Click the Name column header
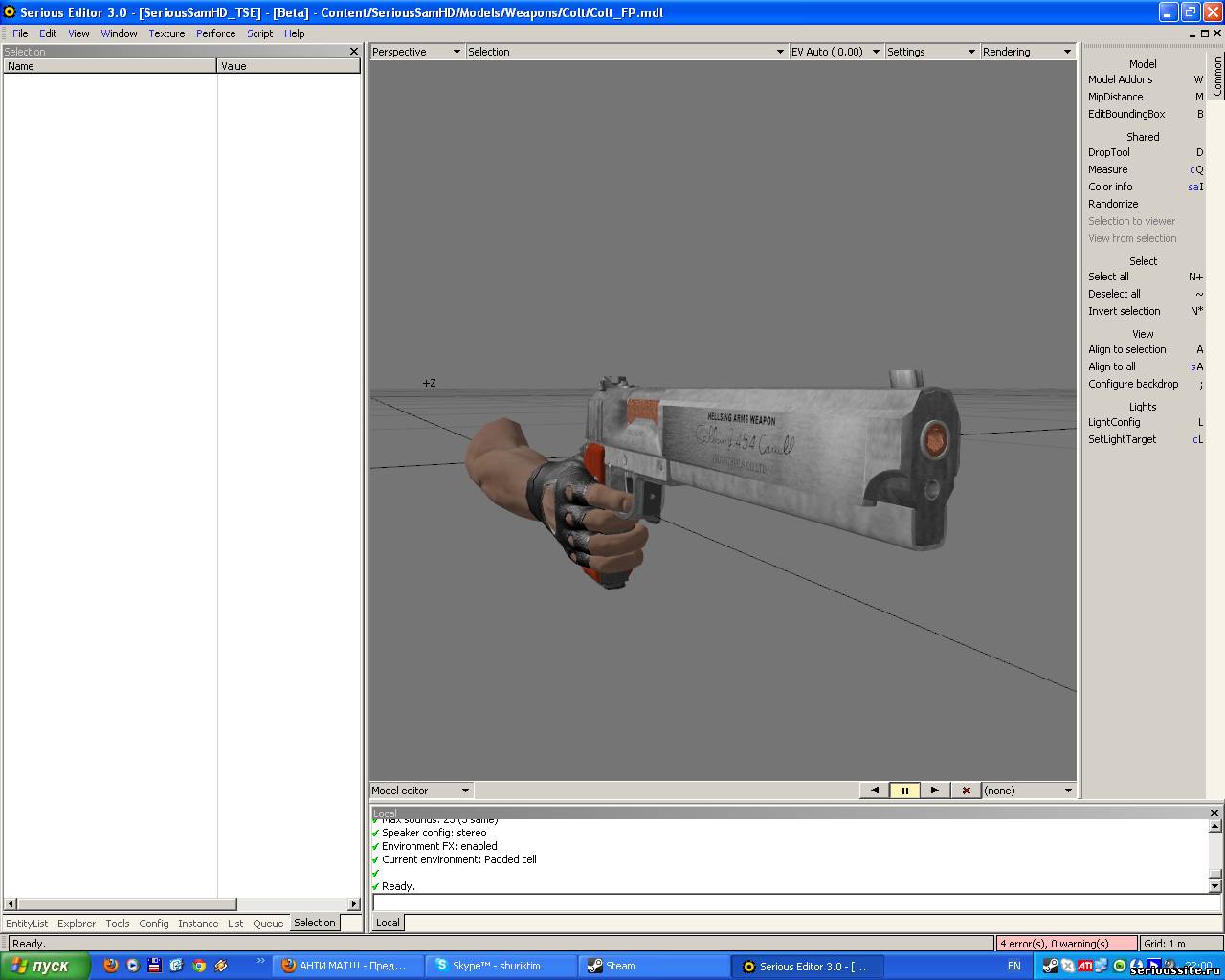This screenshot has width=1225, height=980. (110, 66)
